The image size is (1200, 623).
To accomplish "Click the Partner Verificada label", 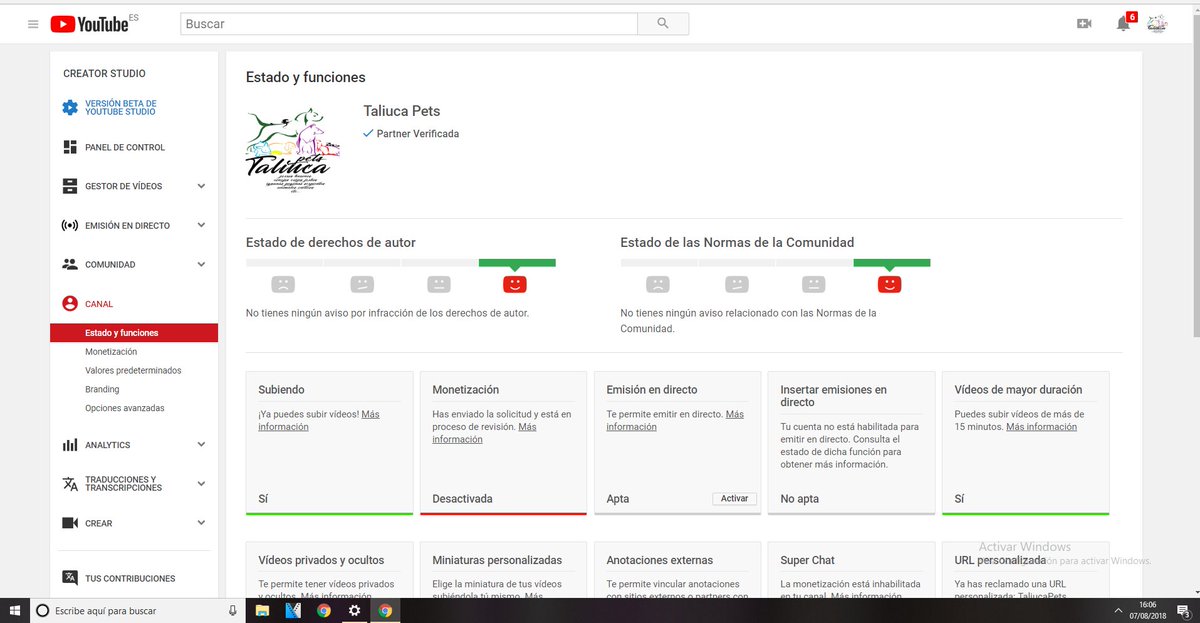I will (x=417, y=133).
